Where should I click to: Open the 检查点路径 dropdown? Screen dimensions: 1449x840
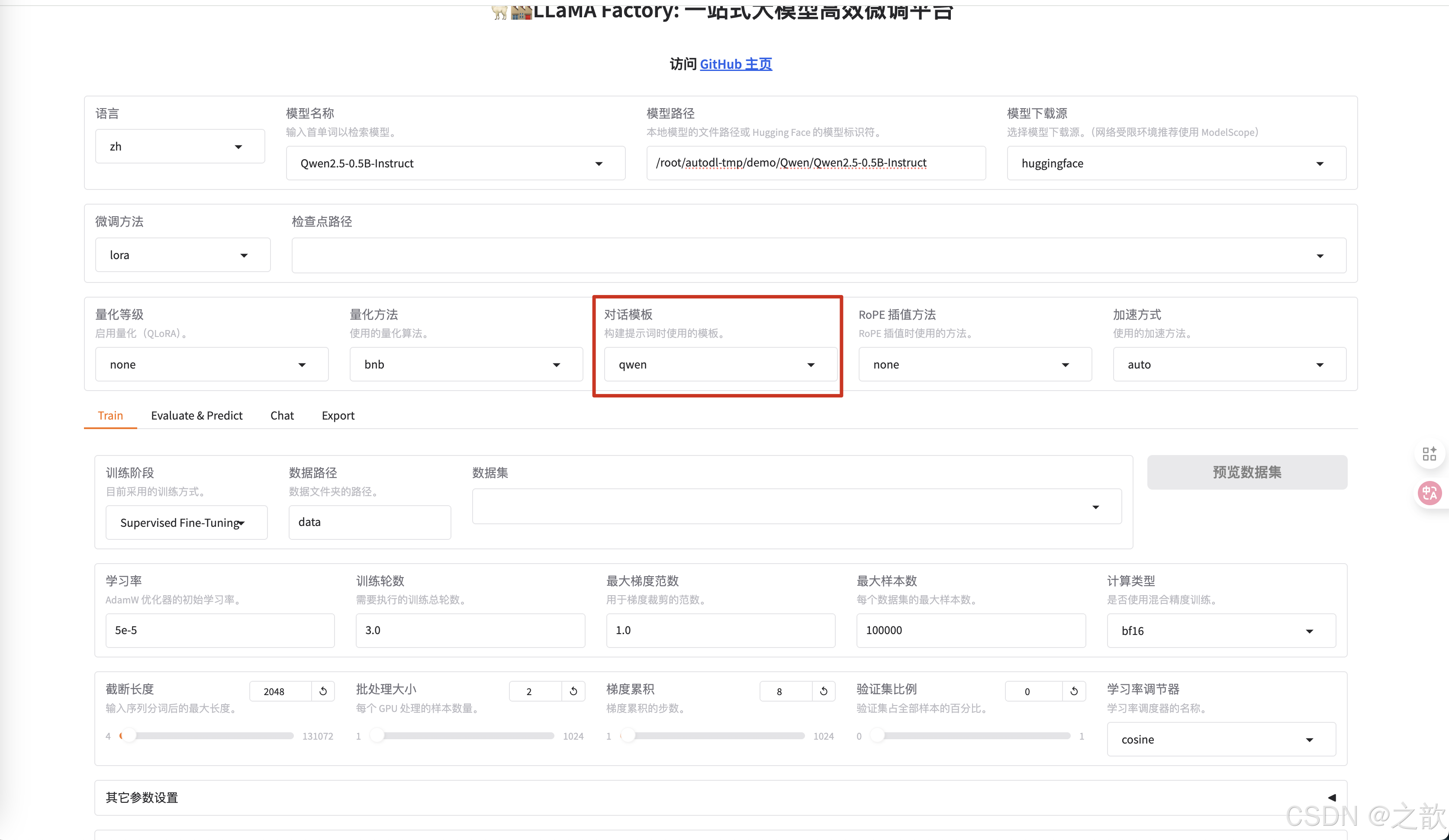click(819, 256)
